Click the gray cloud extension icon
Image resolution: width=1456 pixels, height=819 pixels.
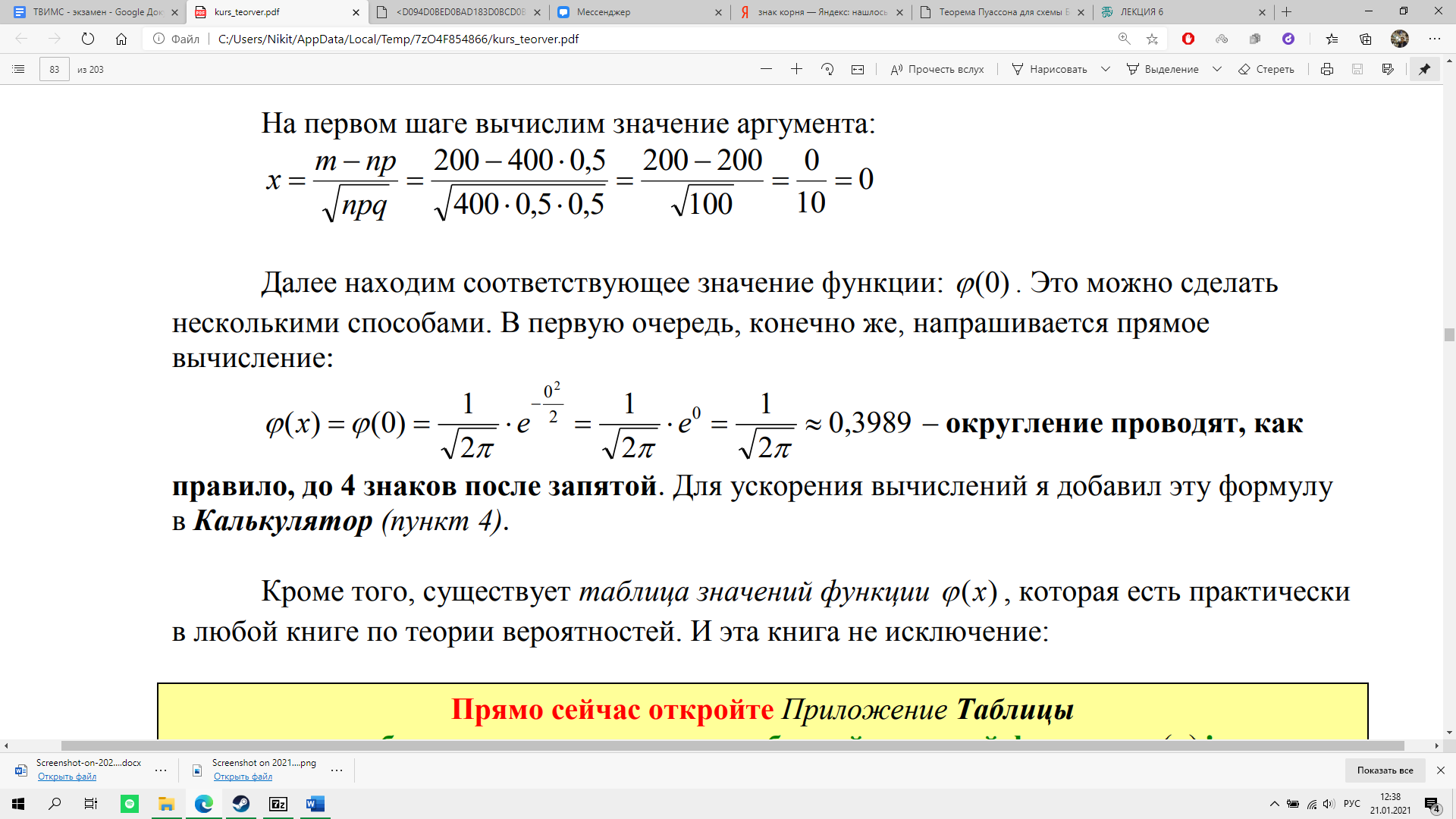click(x=1222, y=39)
